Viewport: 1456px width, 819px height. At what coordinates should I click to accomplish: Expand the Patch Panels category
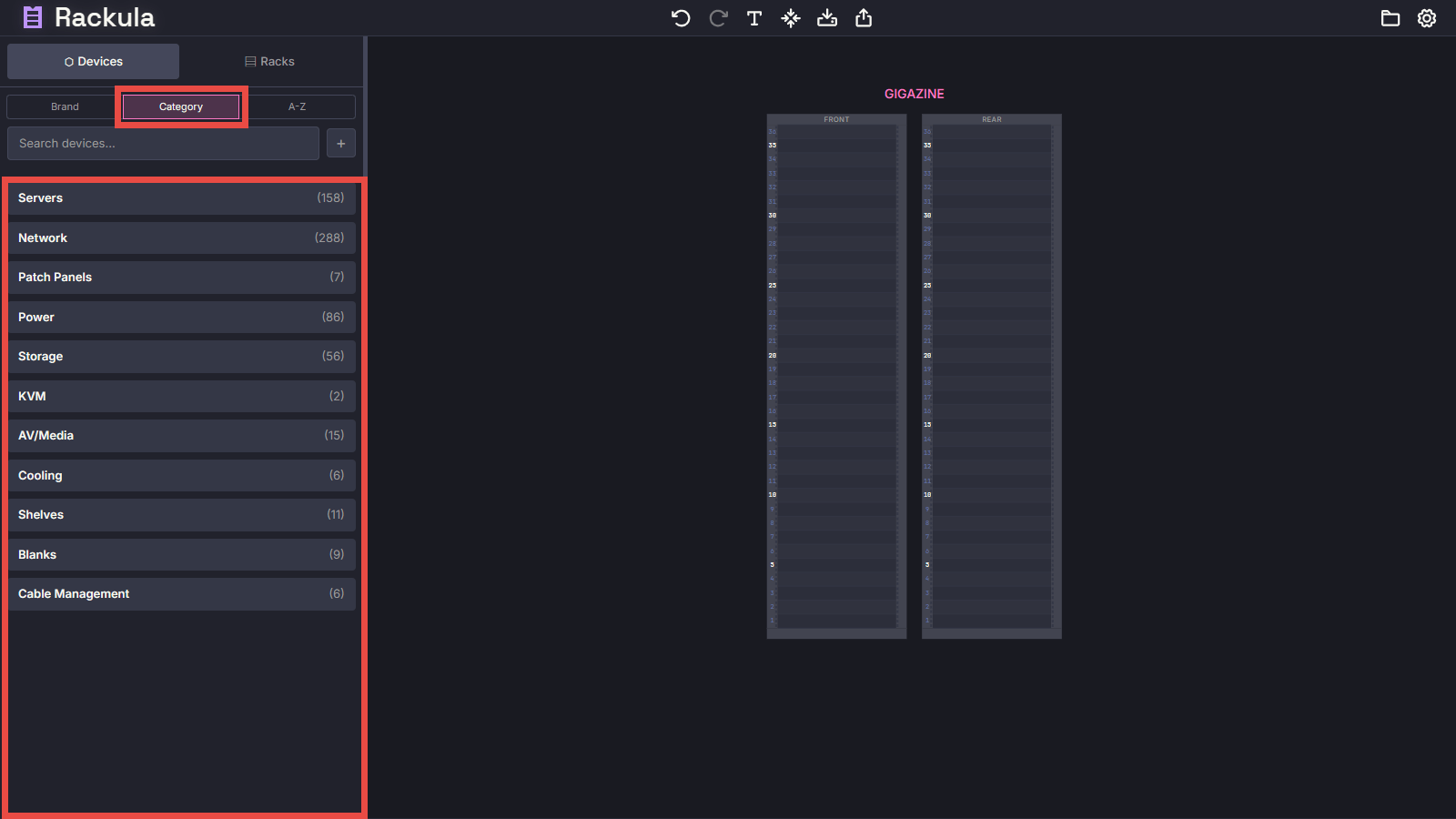[181, 278]
